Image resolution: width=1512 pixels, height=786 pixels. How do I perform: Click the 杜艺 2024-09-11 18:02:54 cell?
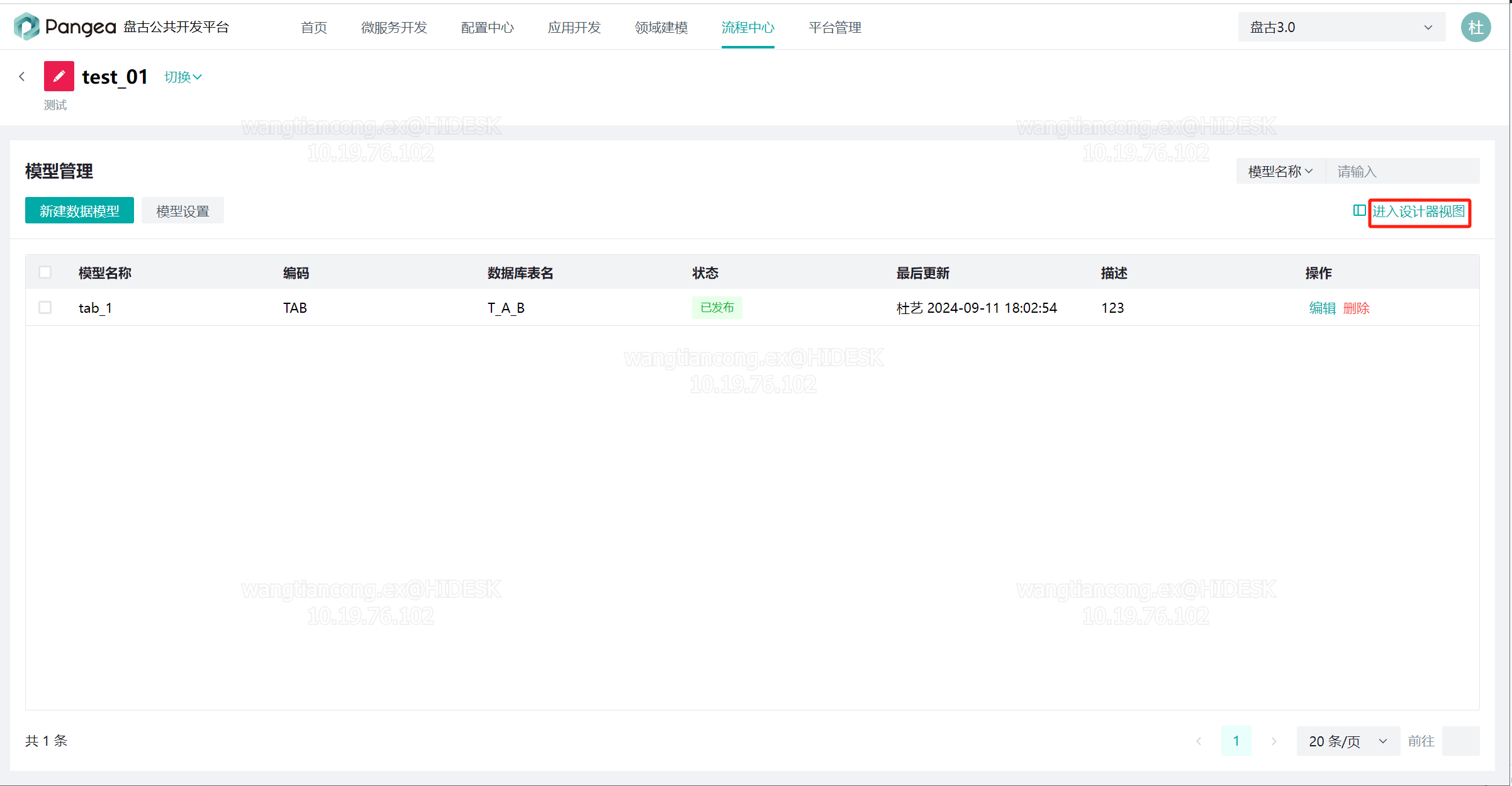coord(977,308)
